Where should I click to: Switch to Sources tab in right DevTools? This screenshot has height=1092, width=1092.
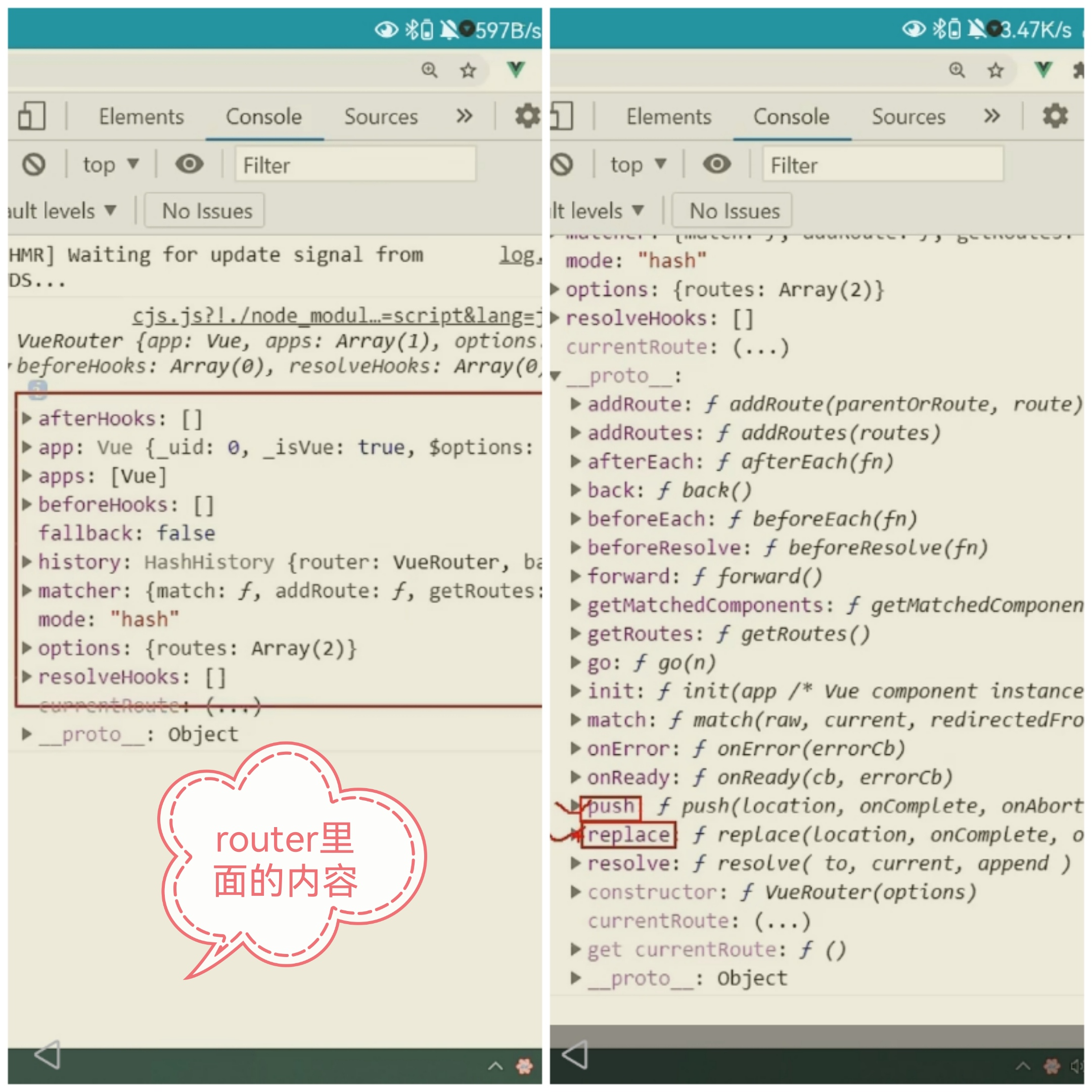(908, 117)
